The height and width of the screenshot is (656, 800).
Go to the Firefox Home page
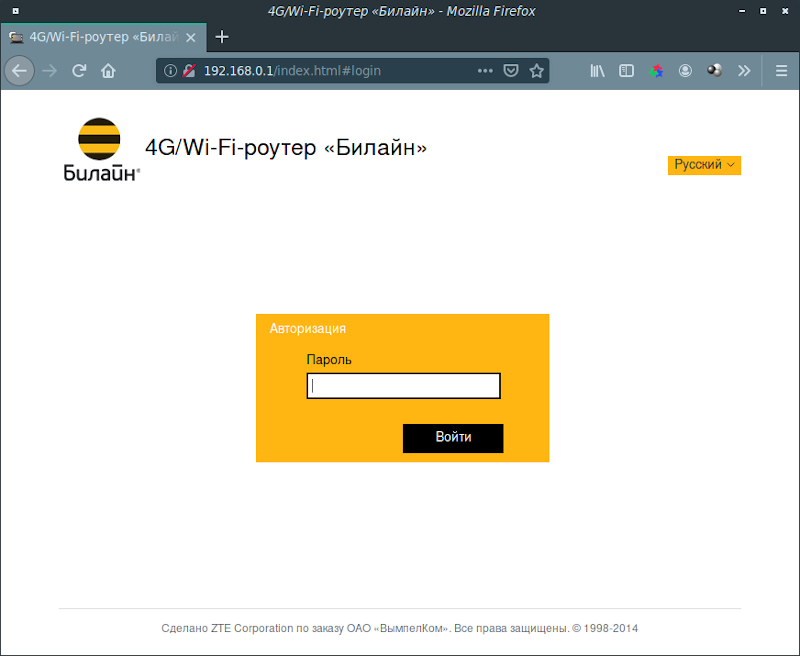coord(108,71)
